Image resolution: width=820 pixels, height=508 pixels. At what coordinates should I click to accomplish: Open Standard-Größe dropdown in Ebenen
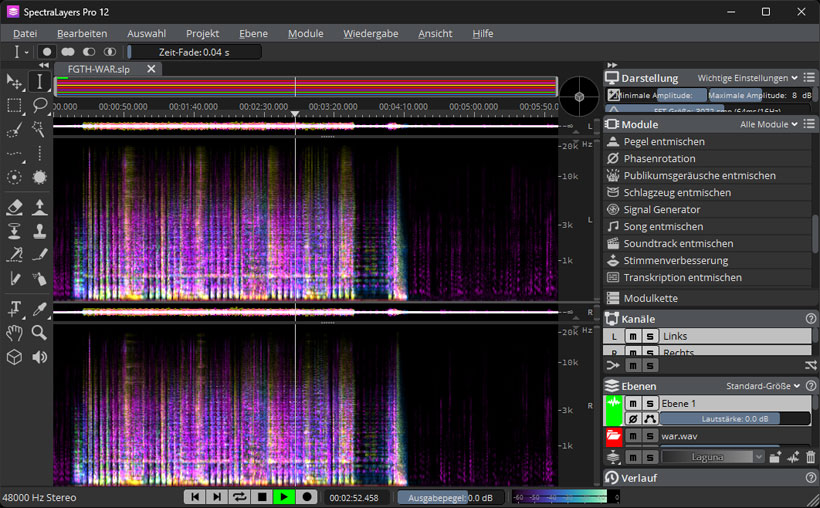(763, 386)
